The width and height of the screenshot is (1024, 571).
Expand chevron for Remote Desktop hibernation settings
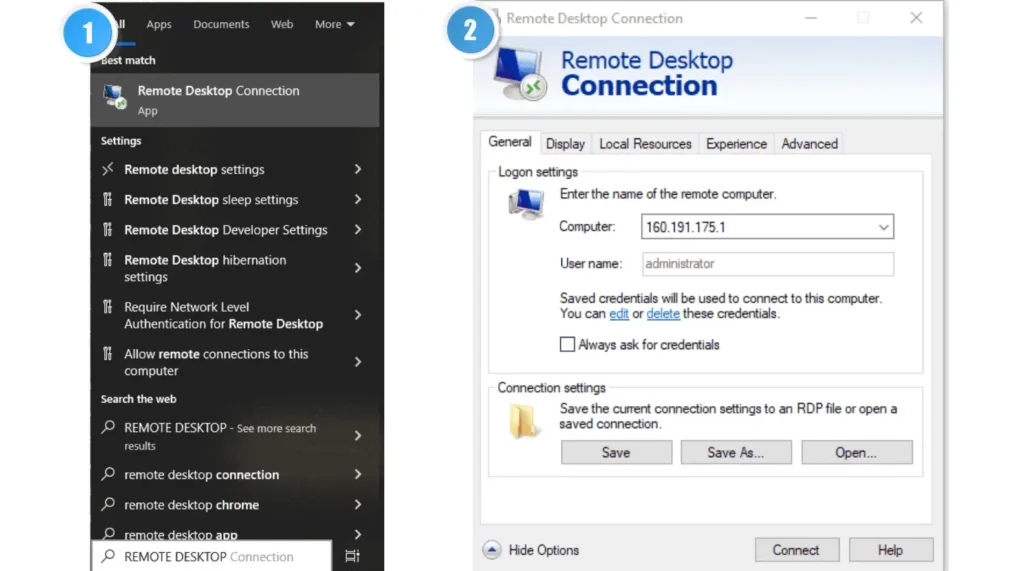tap(358, 268)
